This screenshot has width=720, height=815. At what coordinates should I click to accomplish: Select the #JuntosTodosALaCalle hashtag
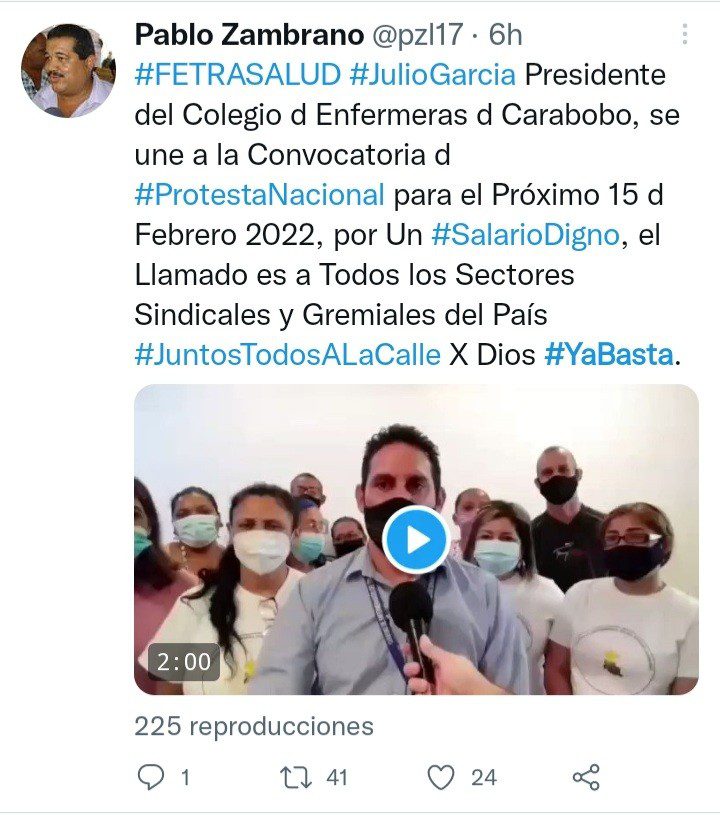(287, 355)
